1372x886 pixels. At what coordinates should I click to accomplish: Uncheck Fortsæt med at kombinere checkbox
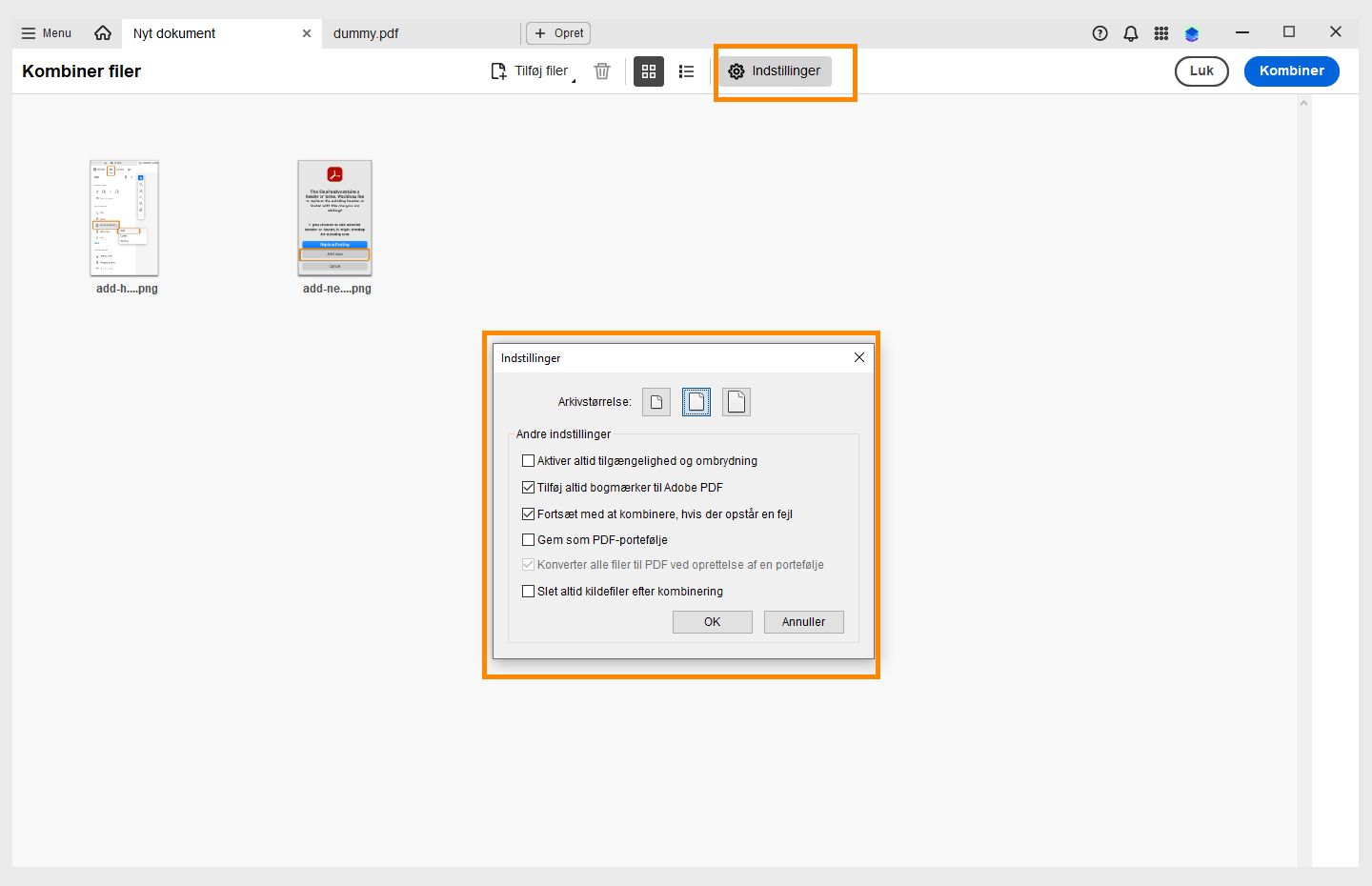pyautogui.click(x=529, y=514)
